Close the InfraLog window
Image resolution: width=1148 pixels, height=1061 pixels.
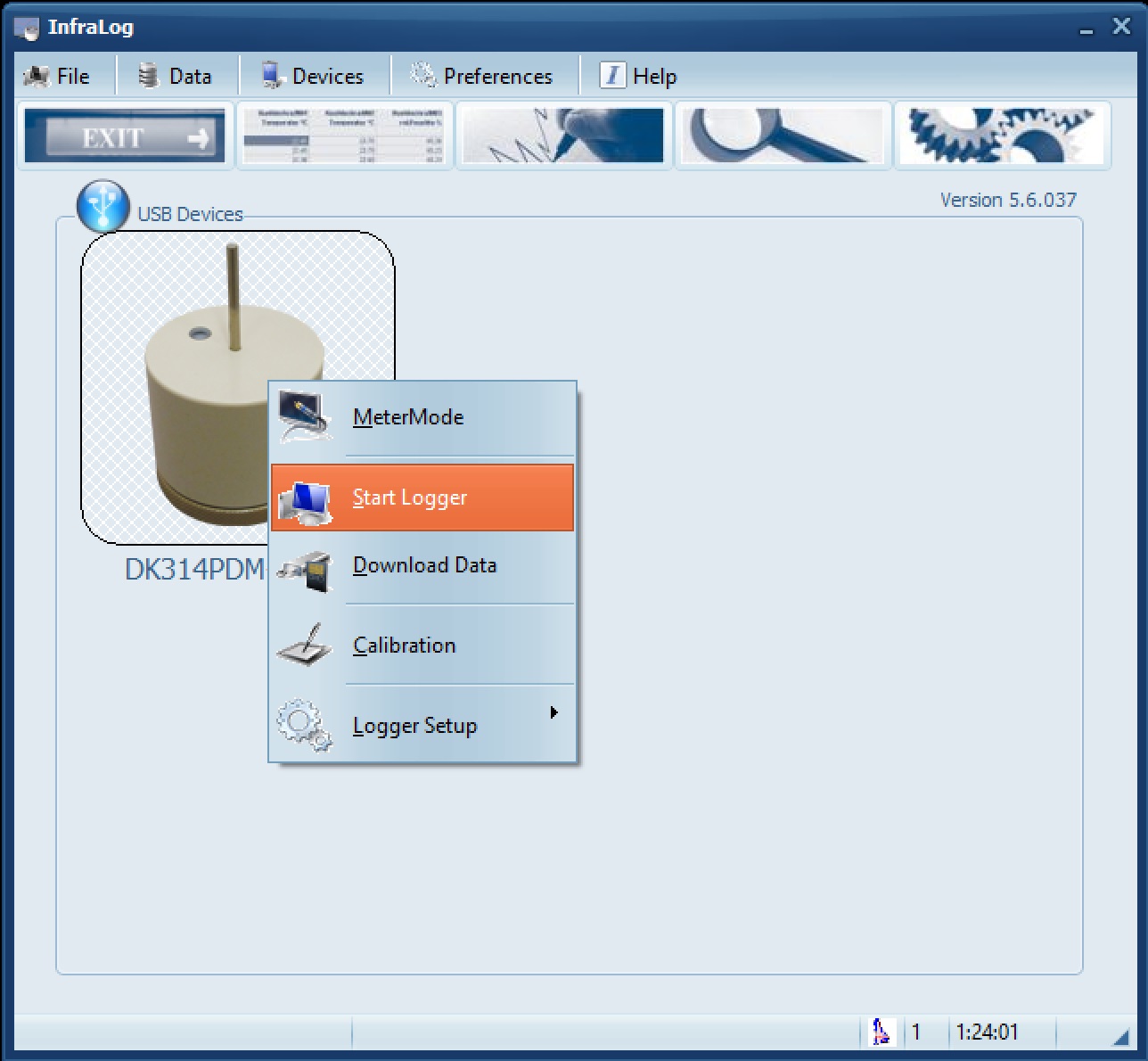point(1121,27)
